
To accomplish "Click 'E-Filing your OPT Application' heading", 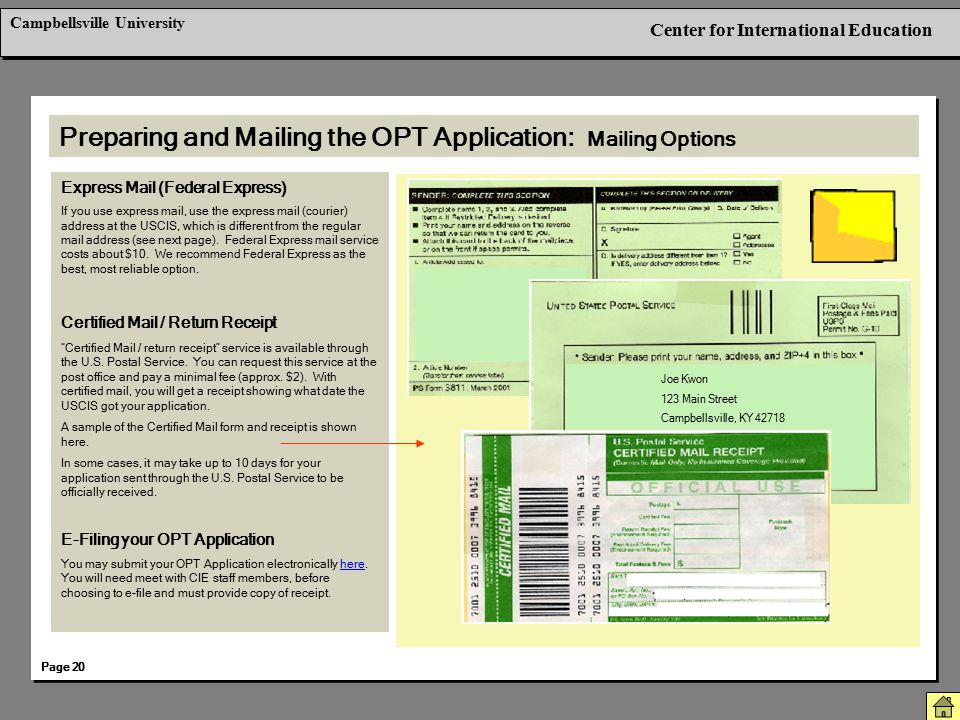I will 168,539.
